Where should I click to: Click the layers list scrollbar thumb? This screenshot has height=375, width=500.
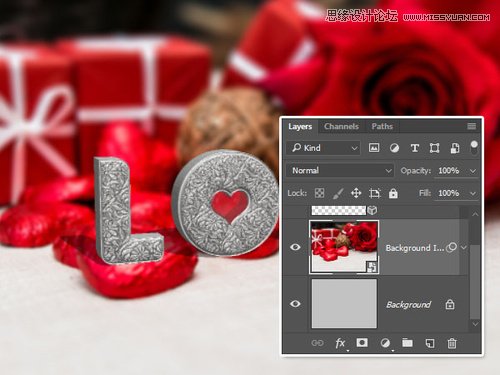475,282
